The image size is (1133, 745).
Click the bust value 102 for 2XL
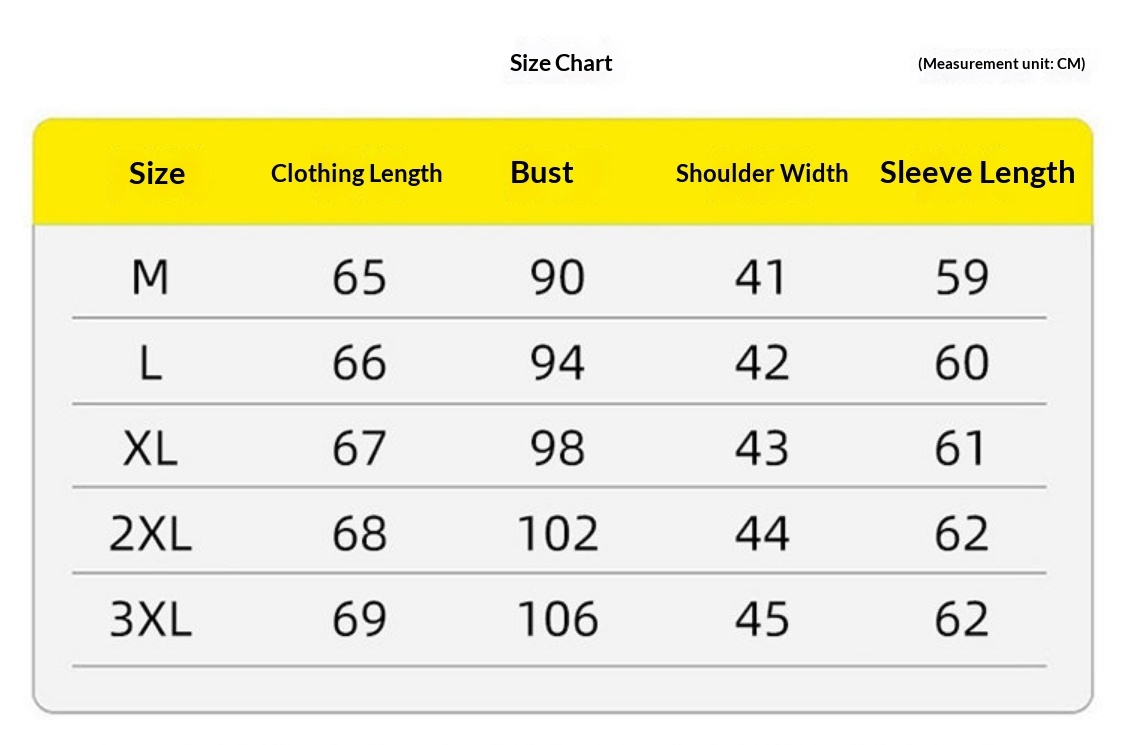coord(558,533)
